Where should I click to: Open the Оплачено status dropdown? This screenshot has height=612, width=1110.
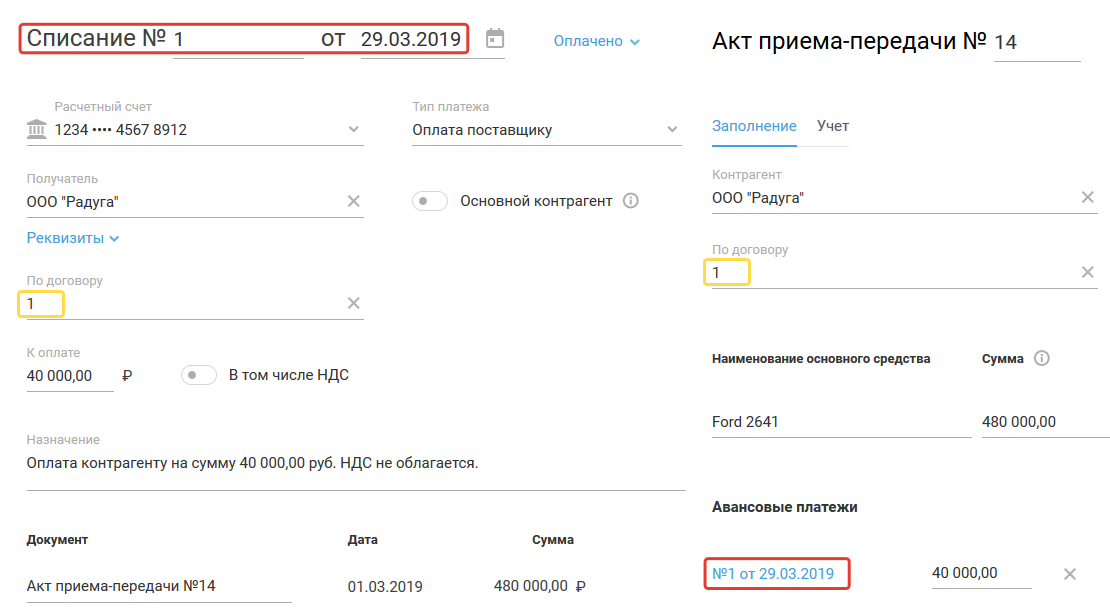tap(596, 42)
